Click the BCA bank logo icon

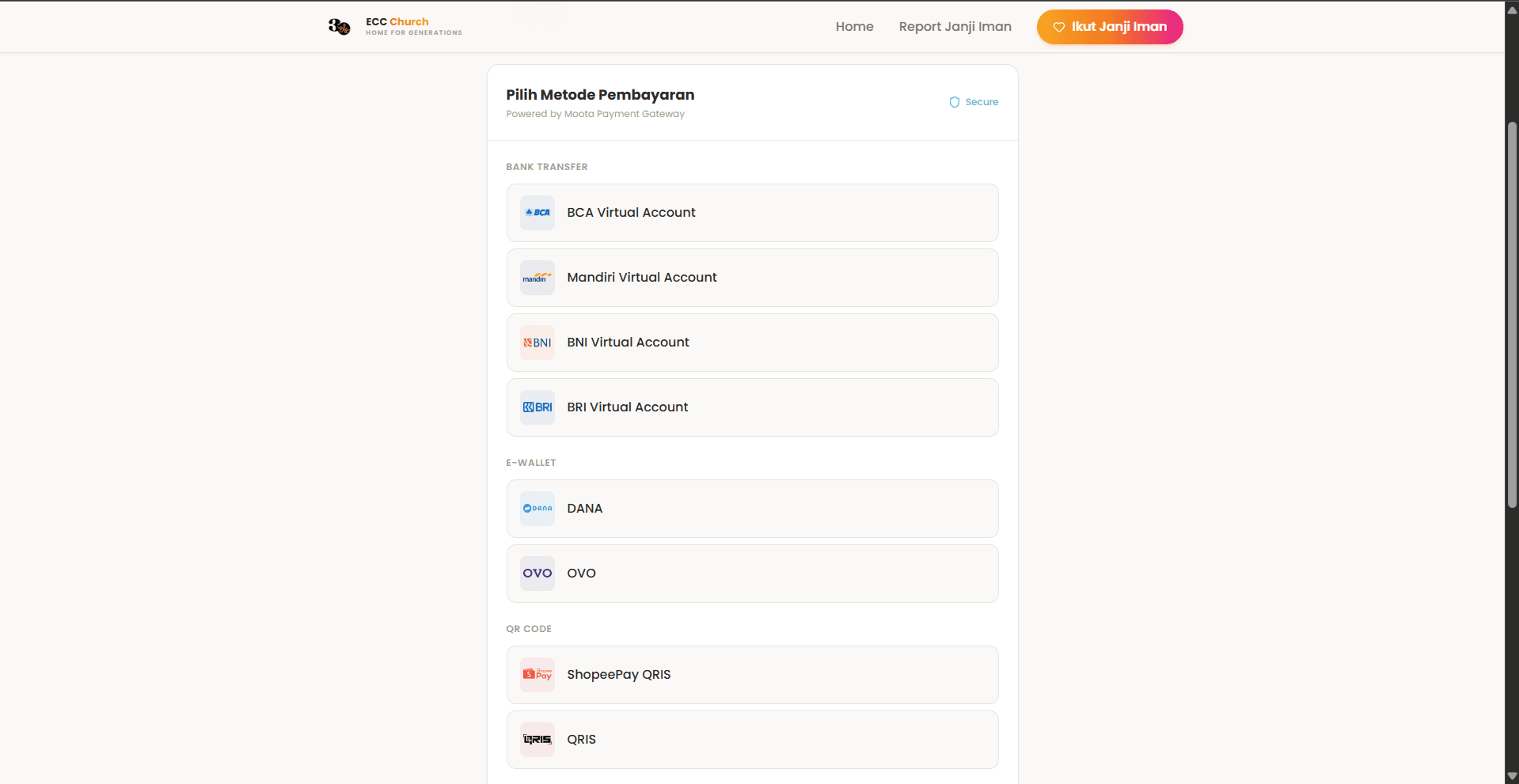point(537,213)
